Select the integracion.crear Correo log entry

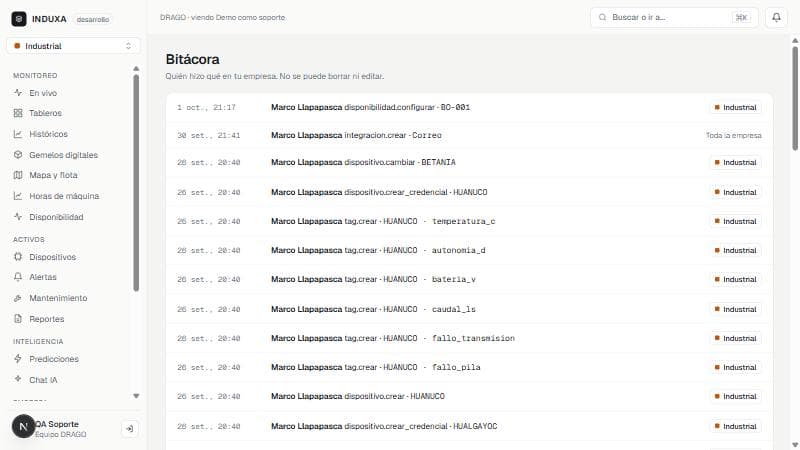click(x=469, y=135)
